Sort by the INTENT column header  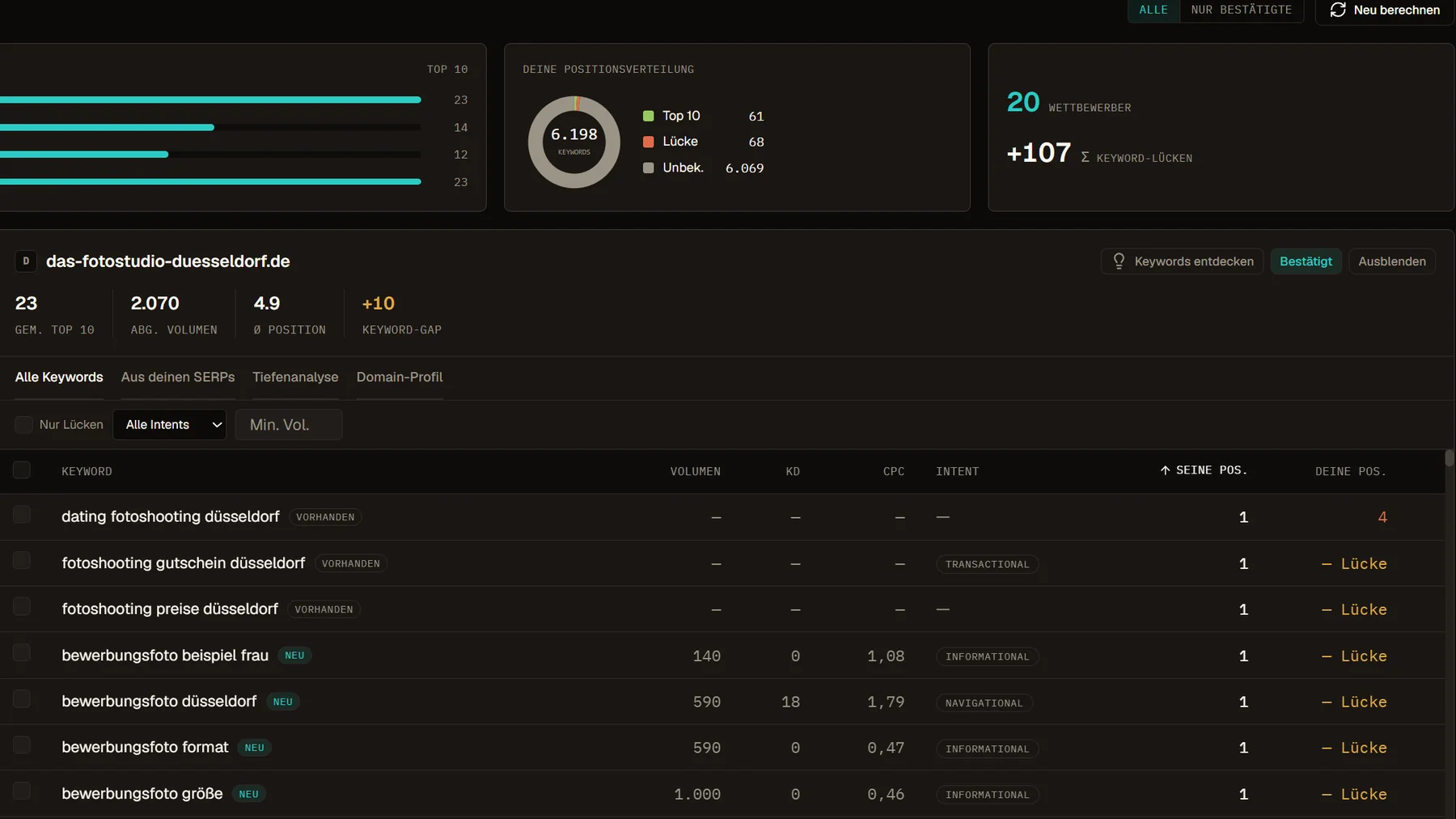pos(957,471)
